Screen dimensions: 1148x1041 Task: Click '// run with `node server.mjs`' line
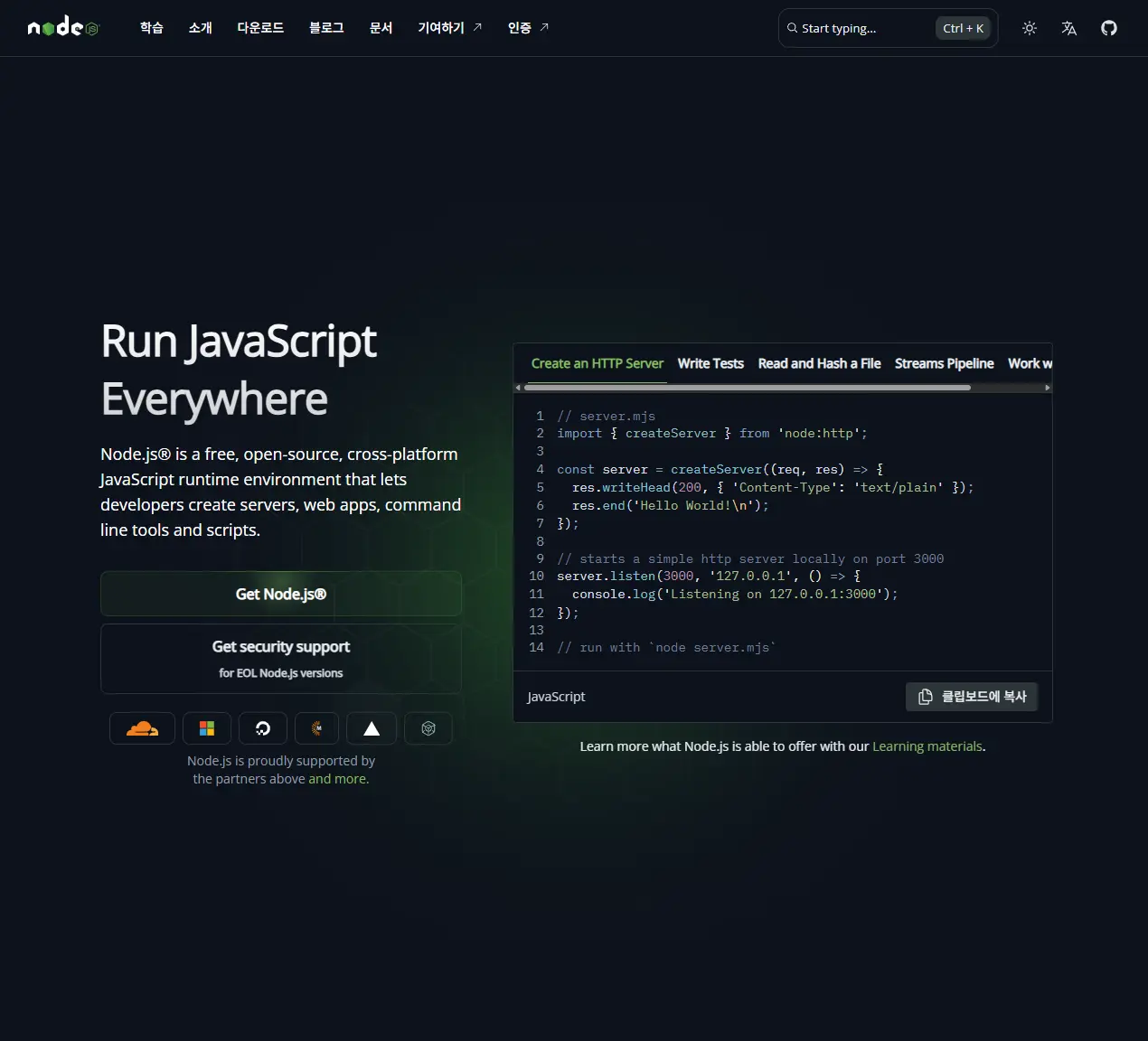(667, 648)
